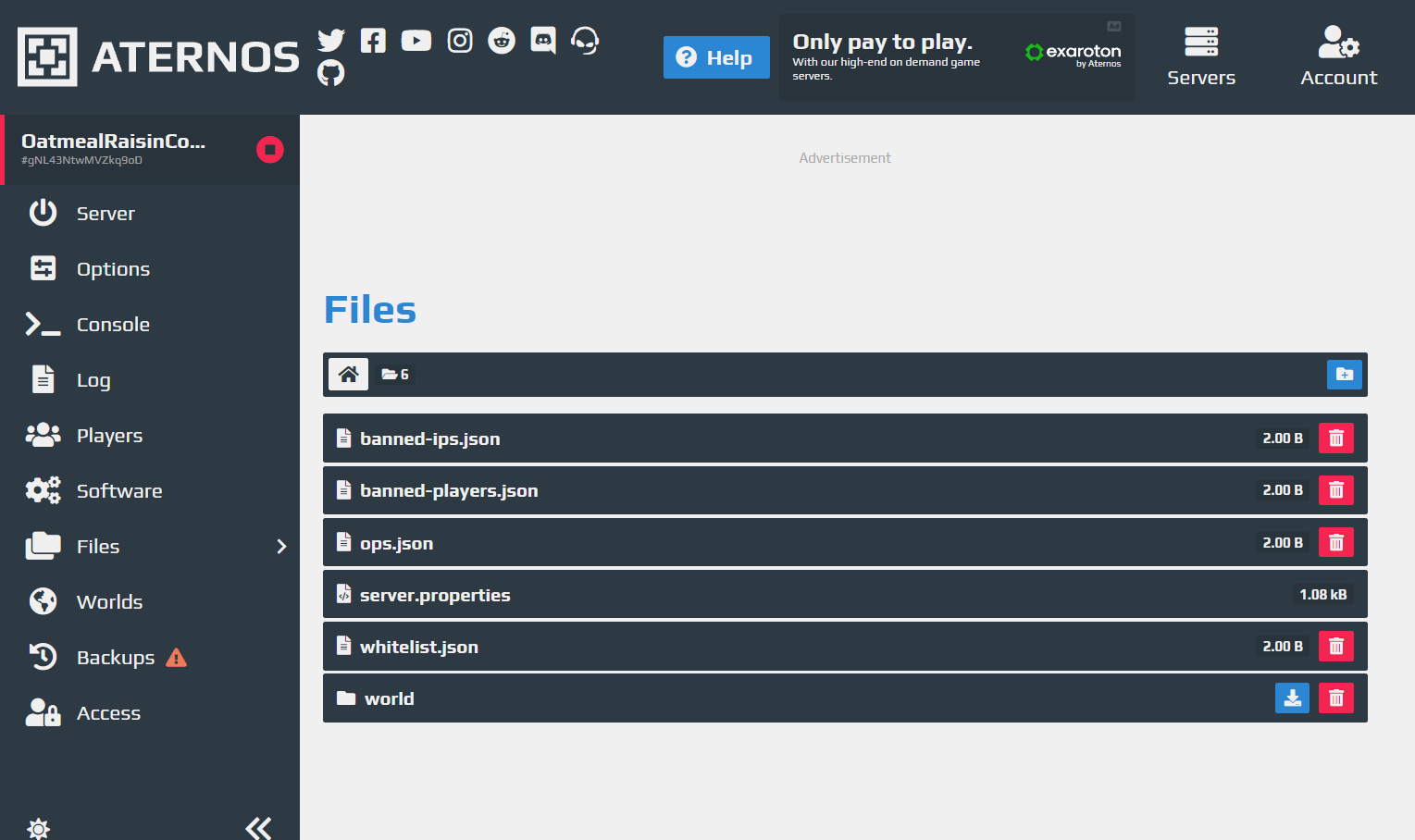Delete ops.json file
This screenshot has height=840, width=1415.
coord(1336,543)
